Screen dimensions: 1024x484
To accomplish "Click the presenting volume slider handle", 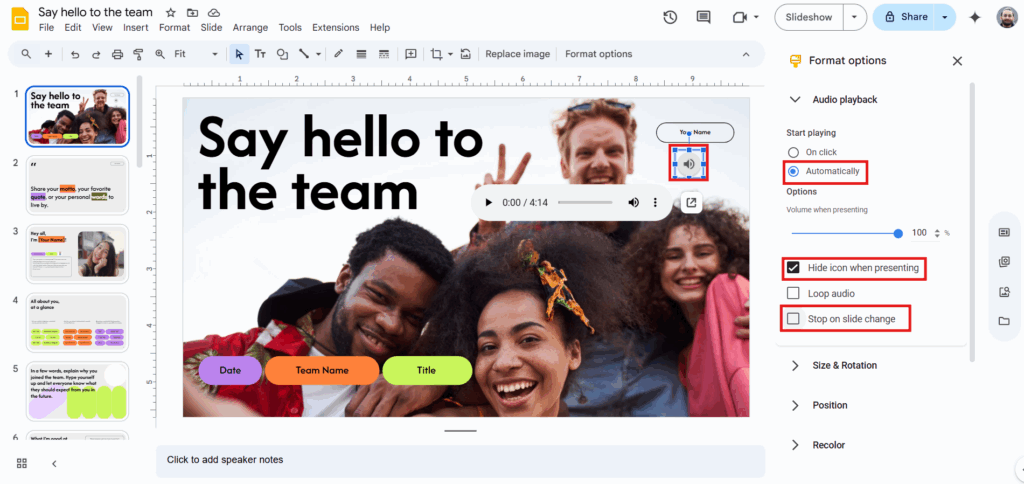I will point(898,233).
